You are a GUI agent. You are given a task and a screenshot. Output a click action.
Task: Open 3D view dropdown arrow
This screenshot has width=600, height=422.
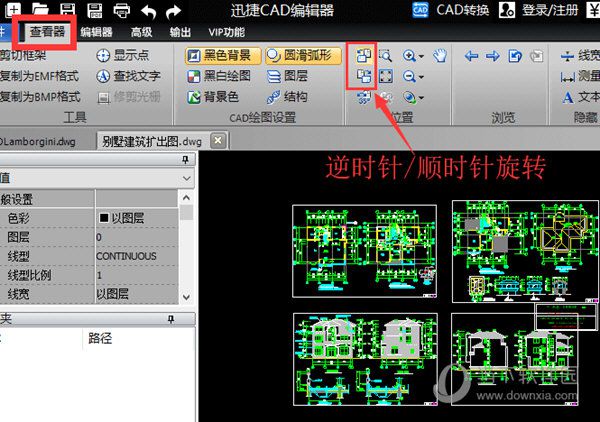click(x=421, y=98)
